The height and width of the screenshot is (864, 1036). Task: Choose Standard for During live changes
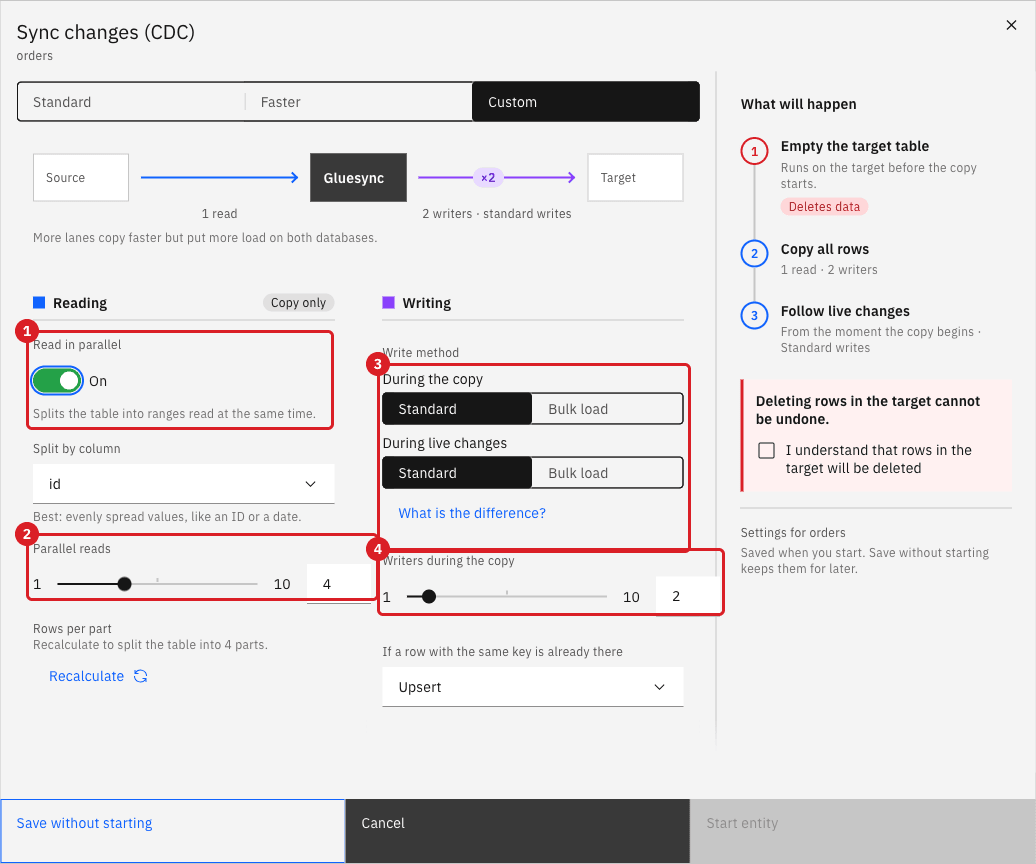[457, 473]
